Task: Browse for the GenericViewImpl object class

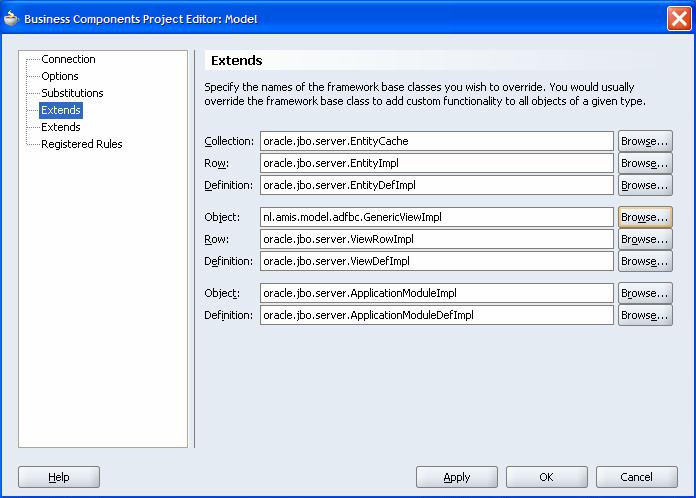Action: [645, 217]
